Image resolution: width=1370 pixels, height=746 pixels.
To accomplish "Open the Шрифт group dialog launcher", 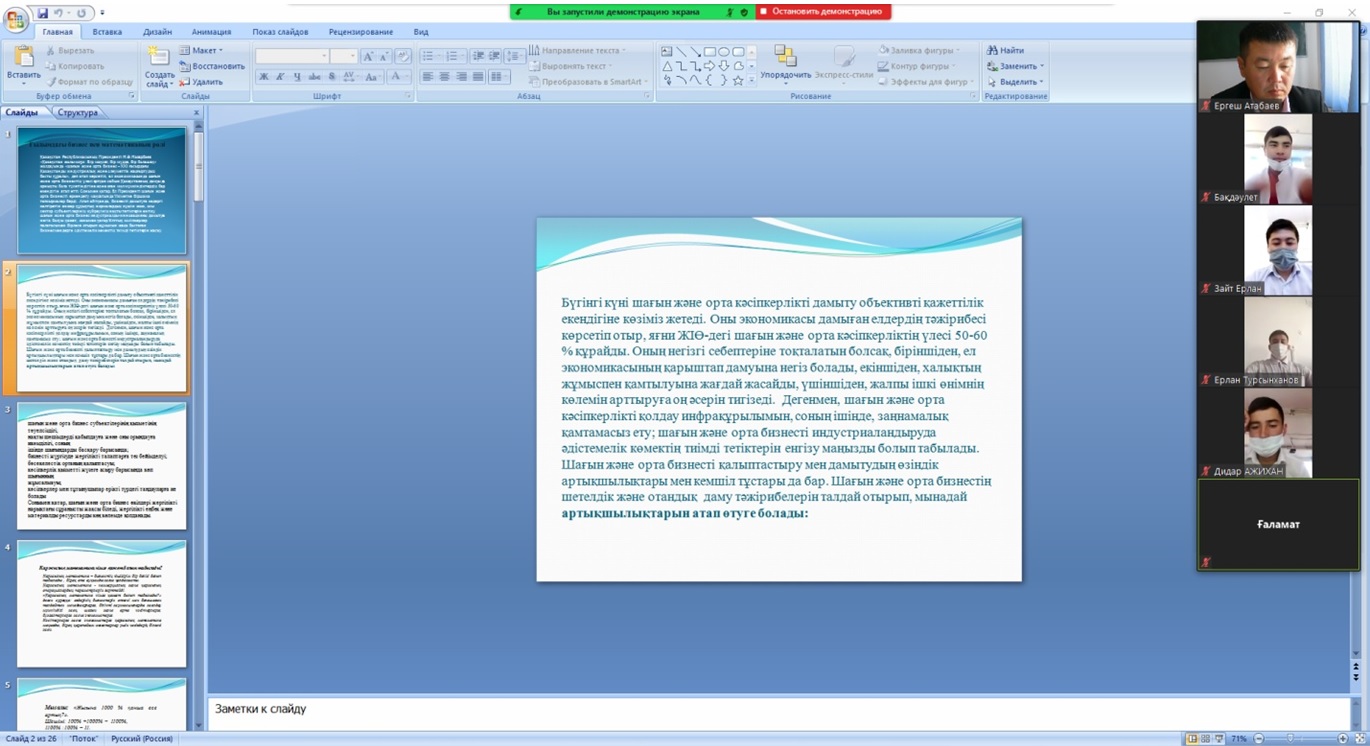I will (x=408, y=96).
